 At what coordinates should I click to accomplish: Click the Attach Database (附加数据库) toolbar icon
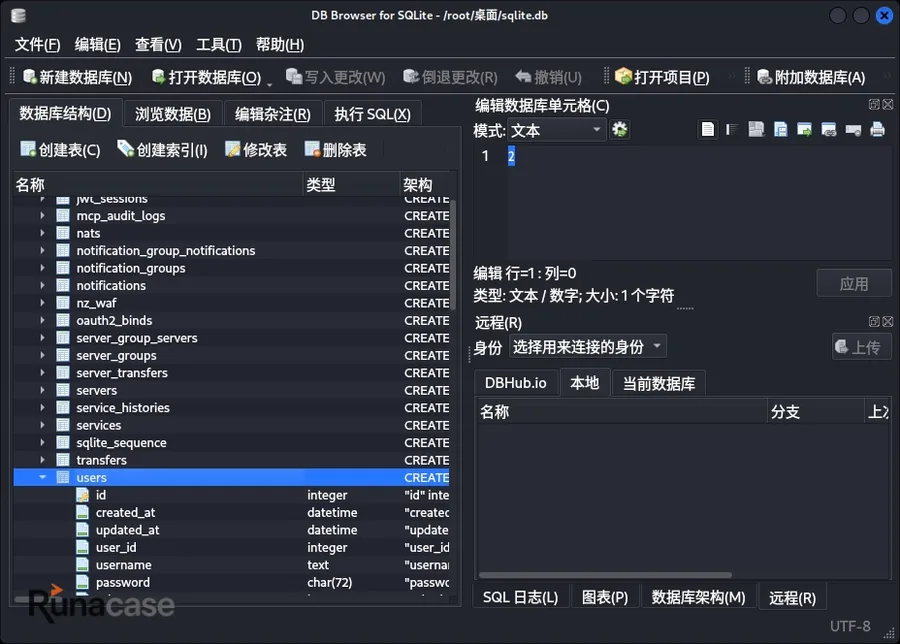click(764, 76)
